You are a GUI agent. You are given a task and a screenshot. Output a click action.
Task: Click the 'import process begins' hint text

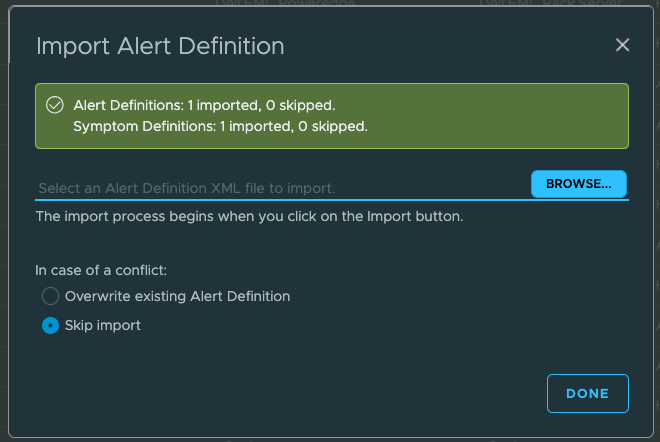click(249, 216)
